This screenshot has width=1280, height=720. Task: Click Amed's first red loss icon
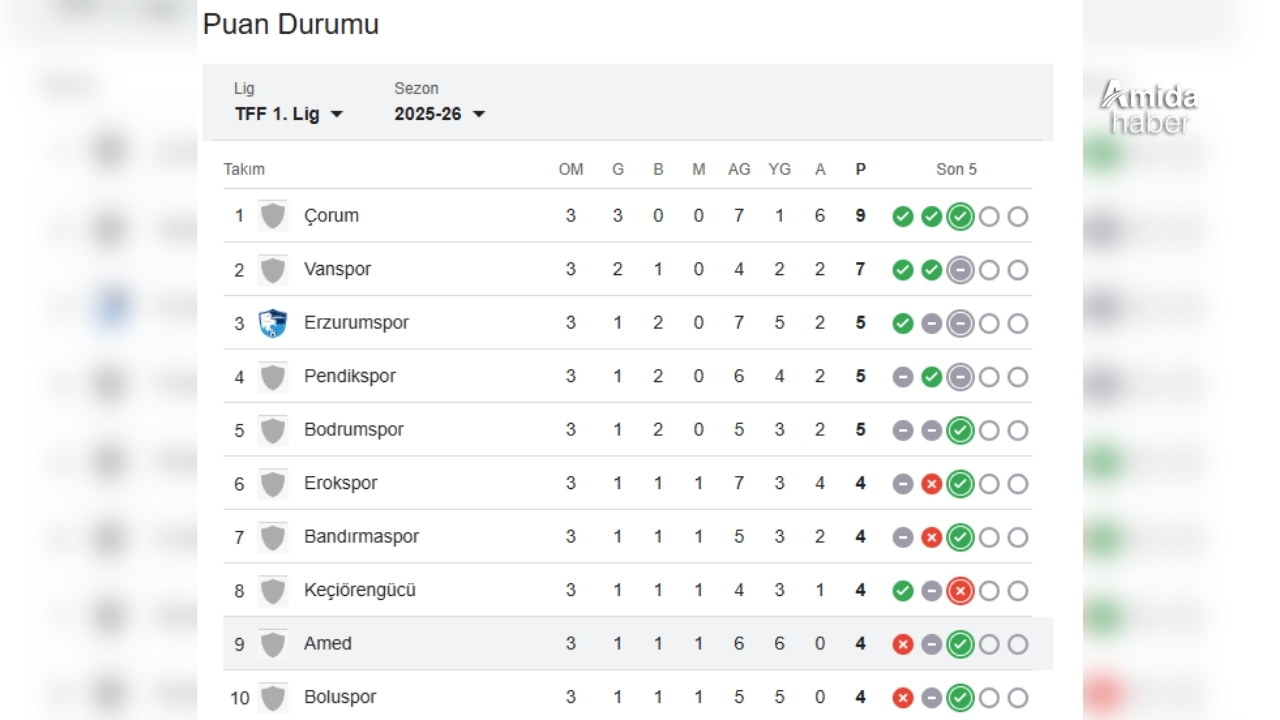pyautogui.click(x=903, y=645)
